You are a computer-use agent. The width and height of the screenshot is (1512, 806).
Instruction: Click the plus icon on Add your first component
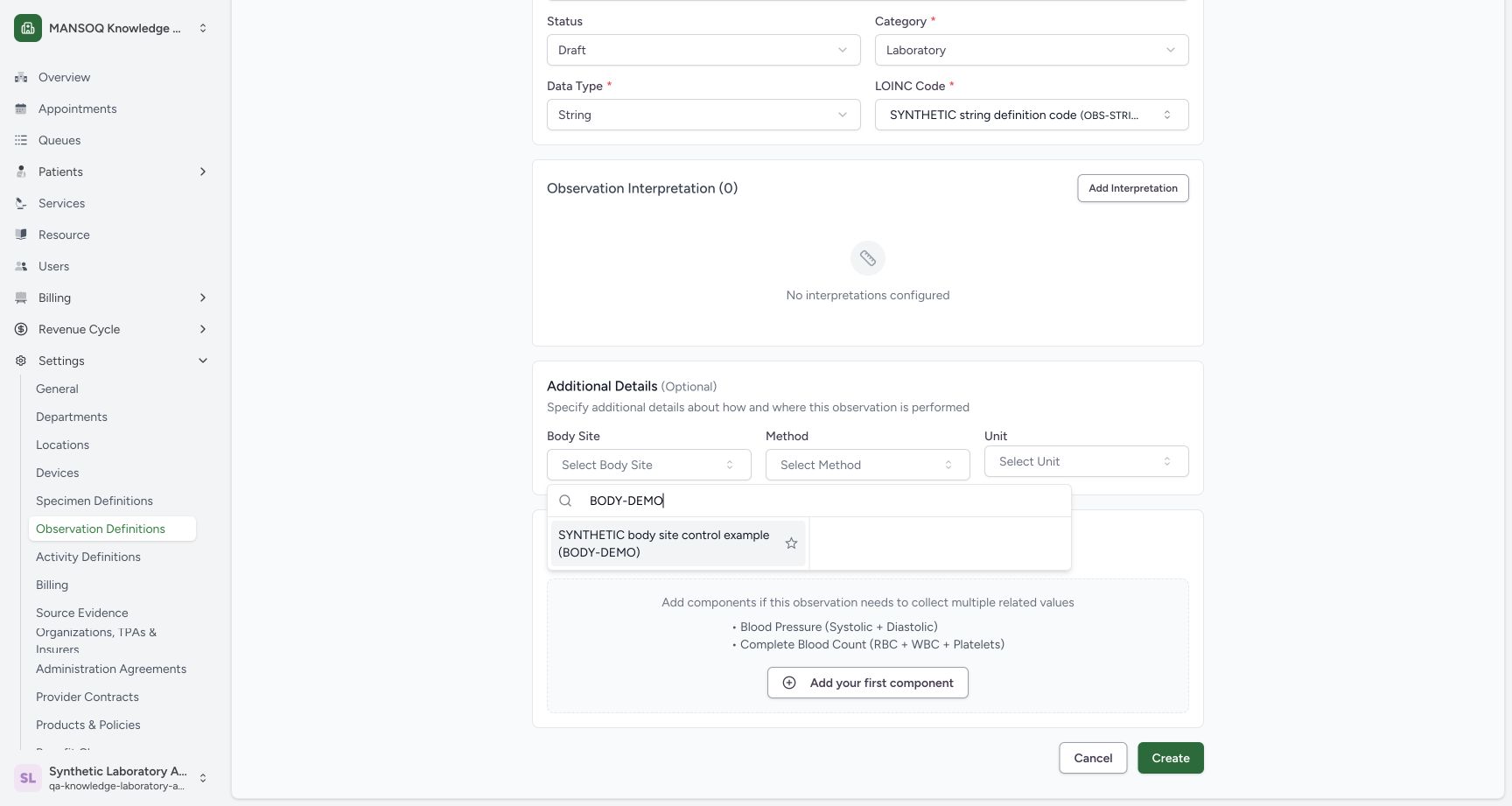[789, 683]
